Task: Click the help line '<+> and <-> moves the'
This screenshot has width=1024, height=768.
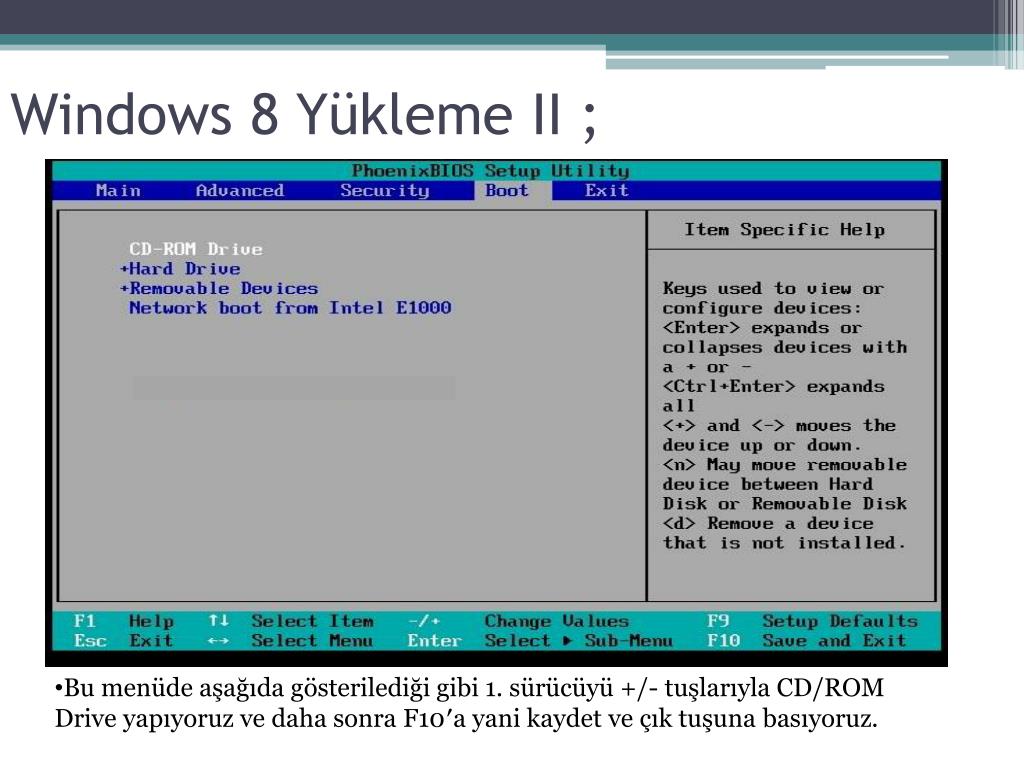Action: 779,426
